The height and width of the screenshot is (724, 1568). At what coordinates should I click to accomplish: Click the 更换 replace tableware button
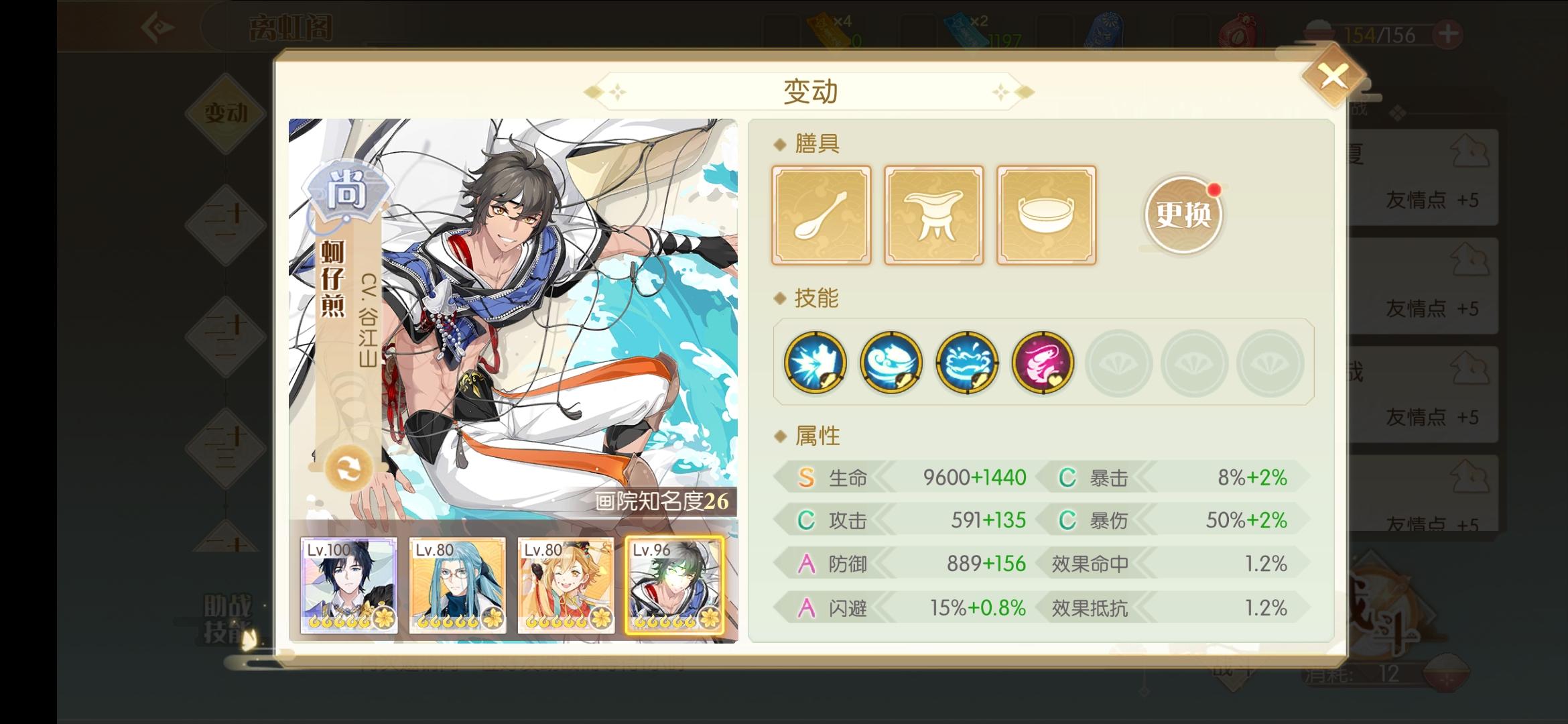tap(1183, 215)
